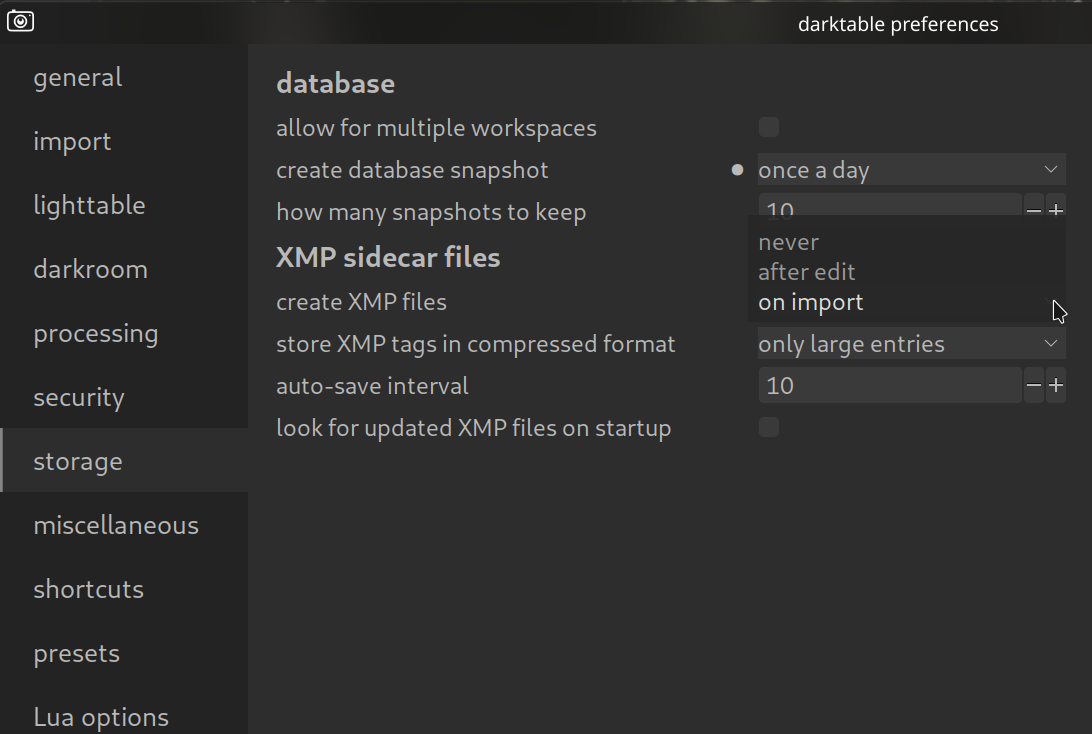
Task: Expand the store XMP tags compression dropdown
Action: [x=910, y=344]
